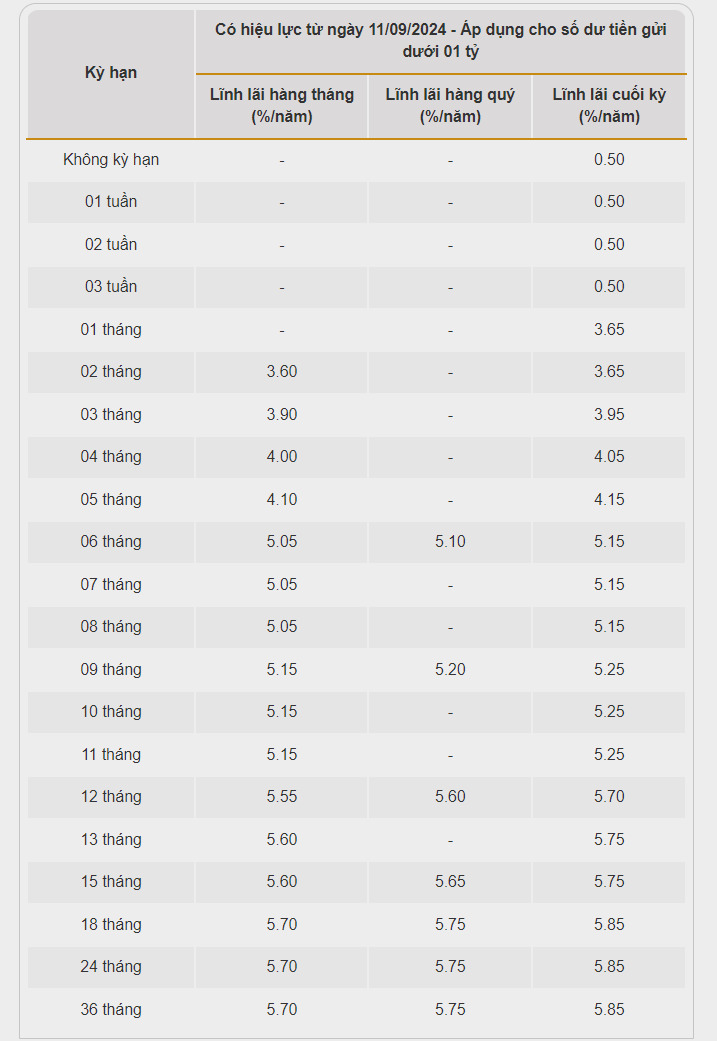Click the 24 tháng term label
This screenshot has width=717, height=1041.
coord(111,967)
